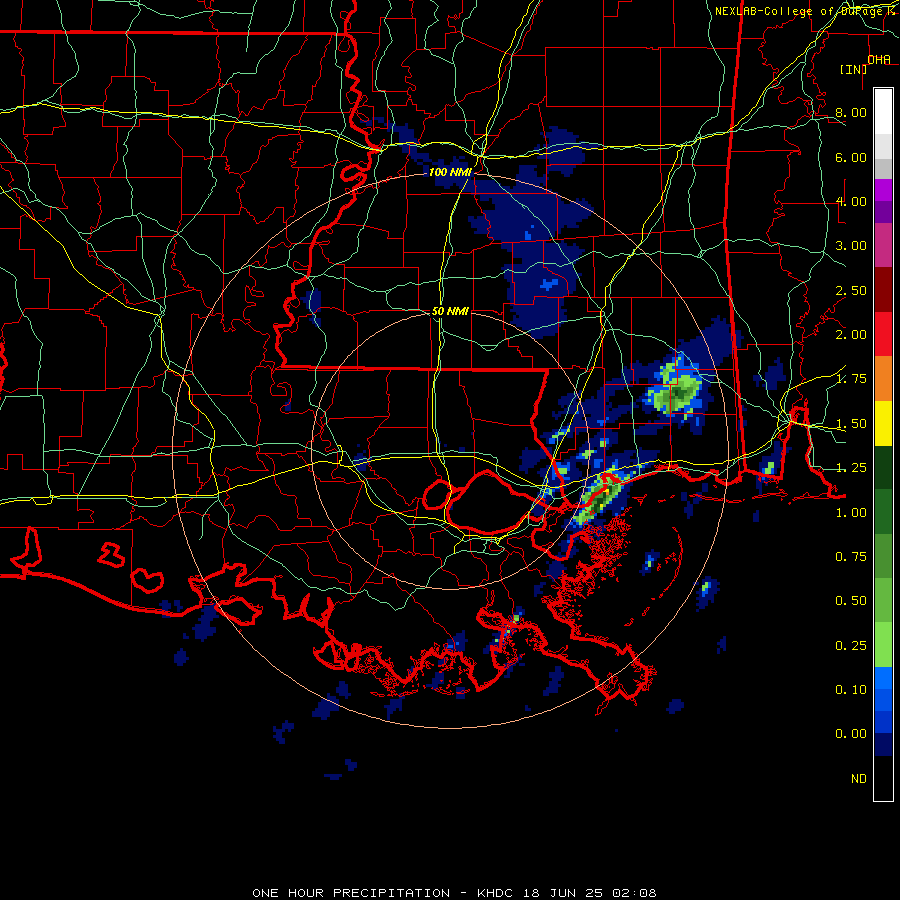
Task: Click the "OHA" product code label
Action: (x=879, y=60)
